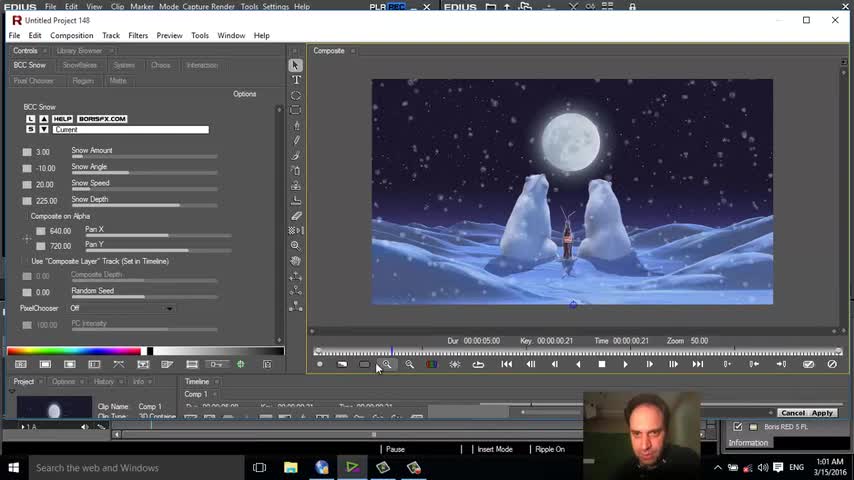Viewport: 854px width, 480px height.
Task: Toggle Random Seed keyframe animation box
Action: [27, 293]
